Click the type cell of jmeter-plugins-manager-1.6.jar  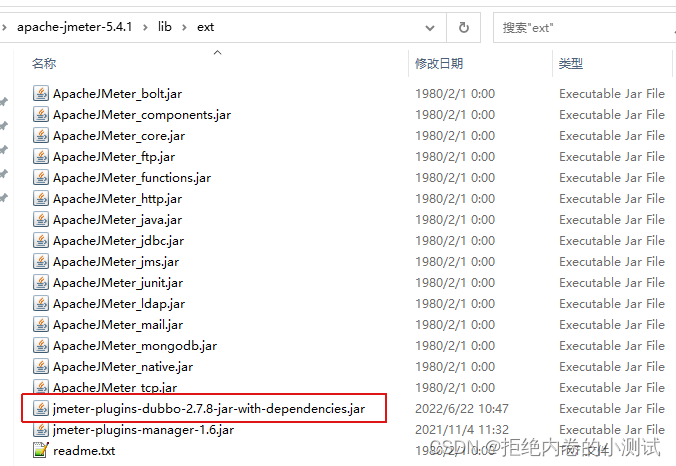(x=612, y=430)
